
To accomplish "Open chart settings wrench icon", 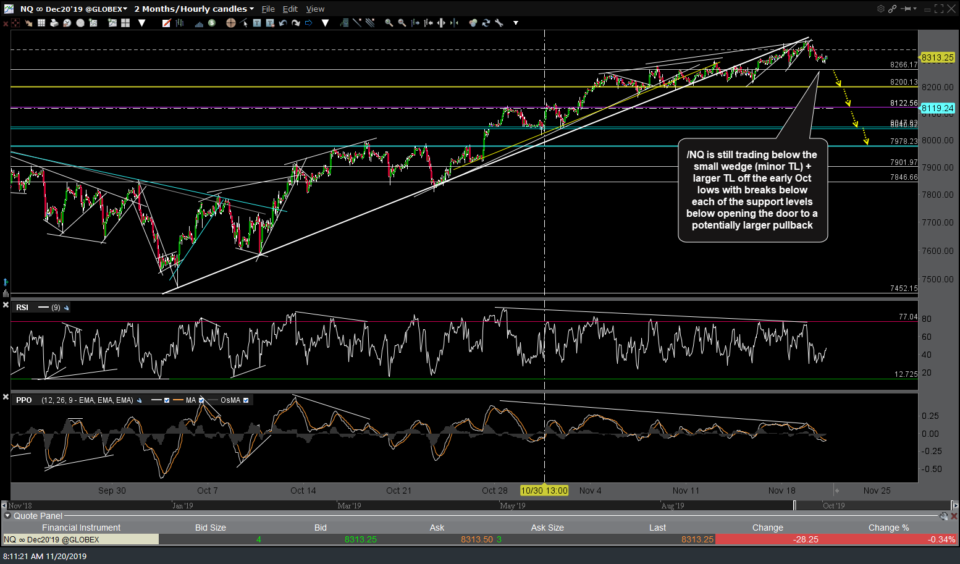I will pos(499,23).
